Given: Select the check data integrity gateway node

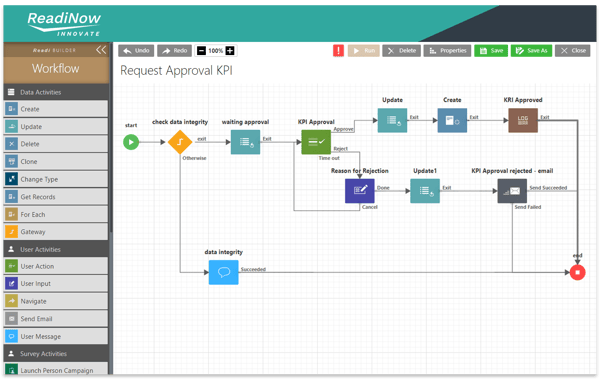Looking at the screenshot, I should [x=180, y=142].
